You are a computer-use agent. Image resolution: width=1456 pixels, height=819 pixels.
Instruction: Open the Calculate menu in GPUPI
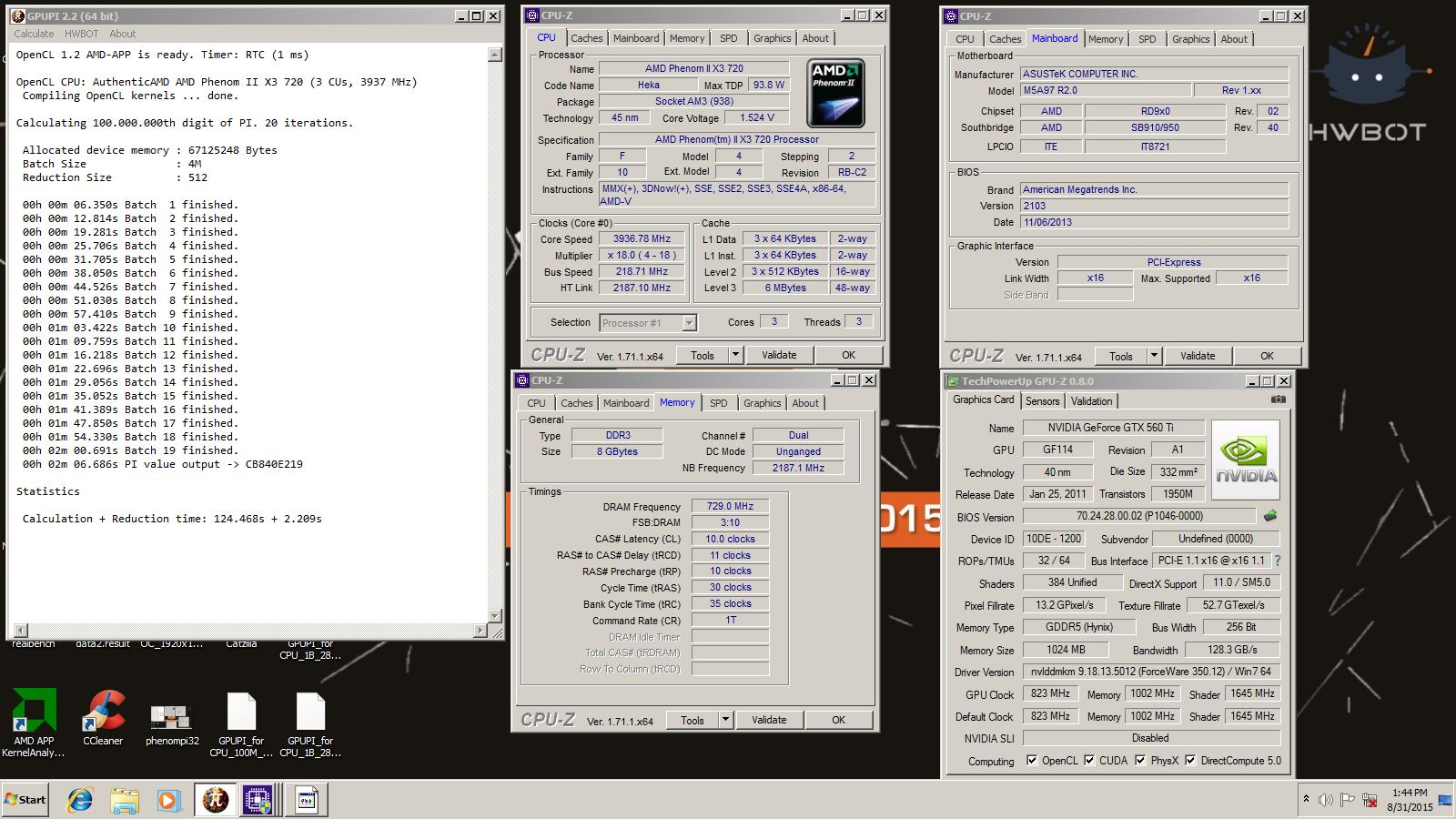(34, 34)
